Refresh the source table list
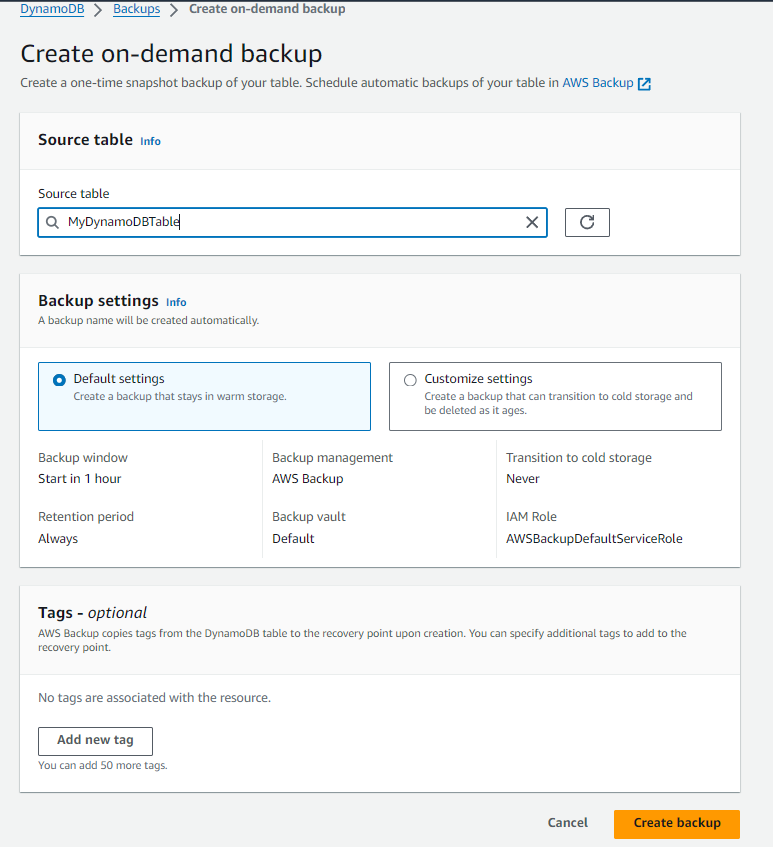The height and width of the screenshot is (847, 773). 587,222
